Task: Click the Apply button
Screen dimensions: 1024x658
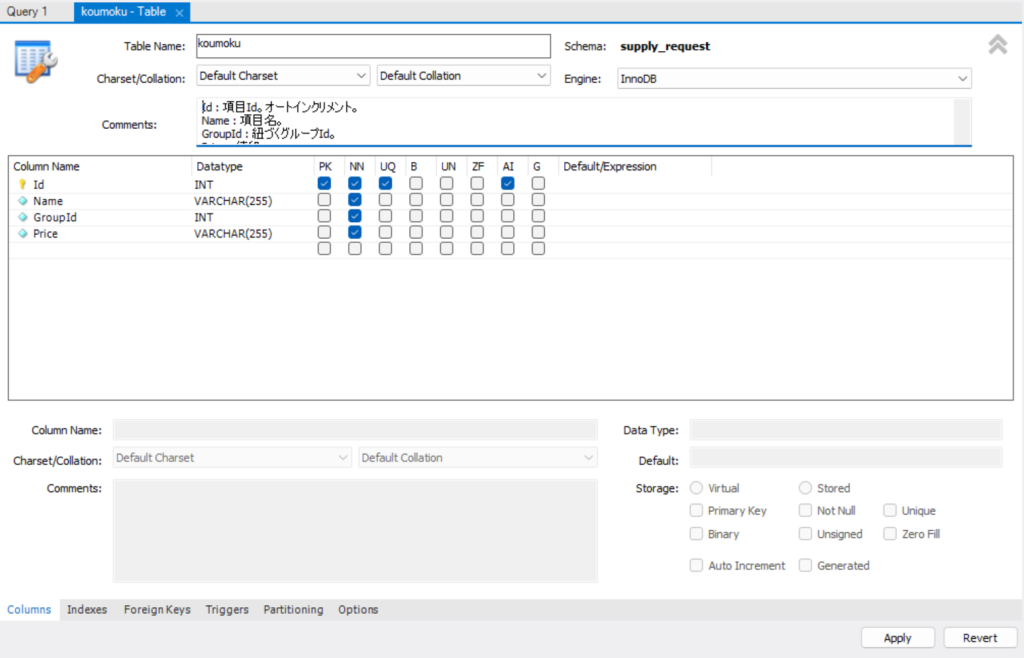Action: [897, 638]
